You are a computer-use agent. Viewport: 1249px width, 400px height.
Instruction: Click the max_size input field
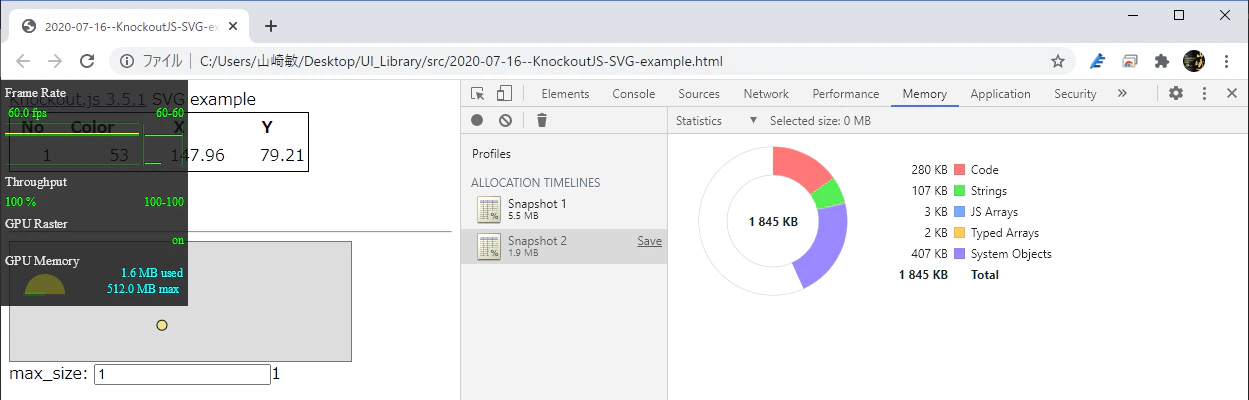[x=183, y=374]
